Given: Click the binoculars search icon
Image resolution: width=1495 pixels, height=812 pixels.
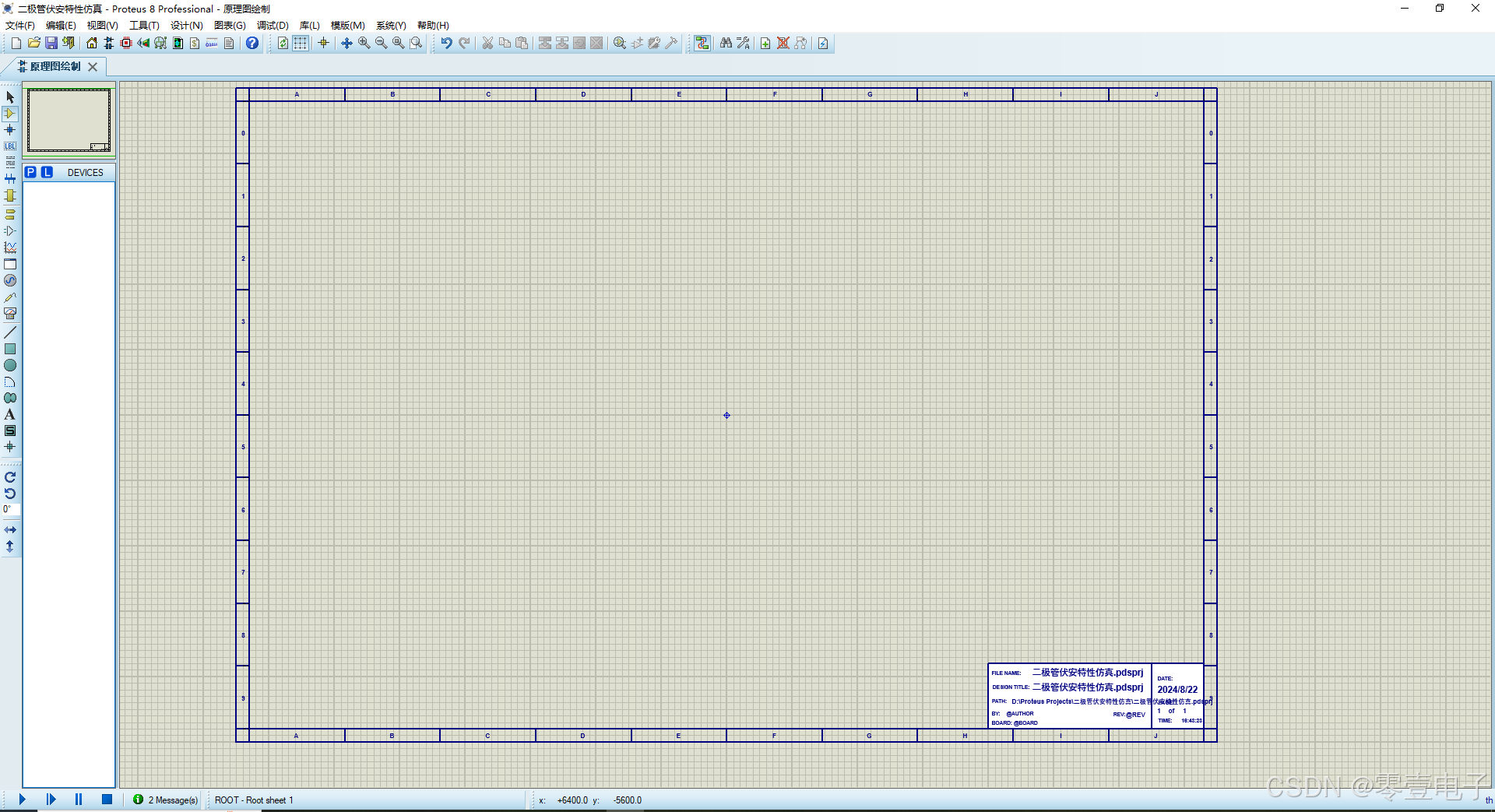Looking at the screenshot, I should (726, 44).
